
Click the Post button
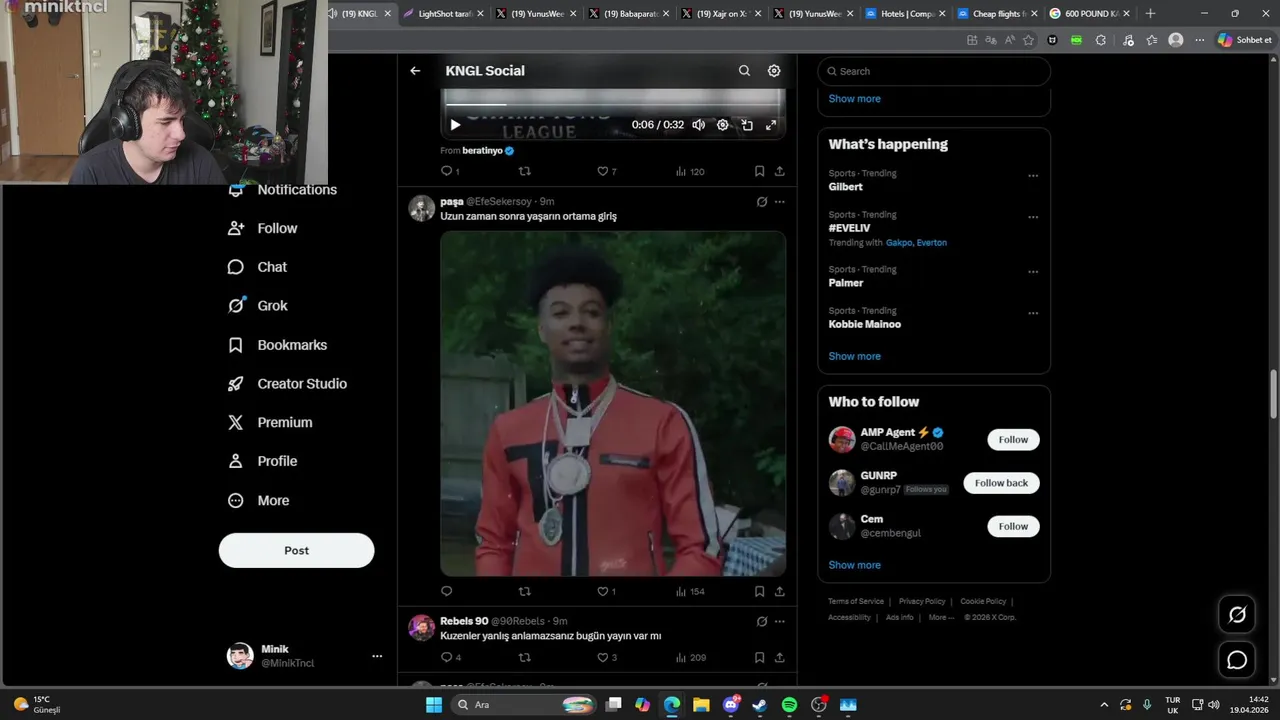click(296, 550)
